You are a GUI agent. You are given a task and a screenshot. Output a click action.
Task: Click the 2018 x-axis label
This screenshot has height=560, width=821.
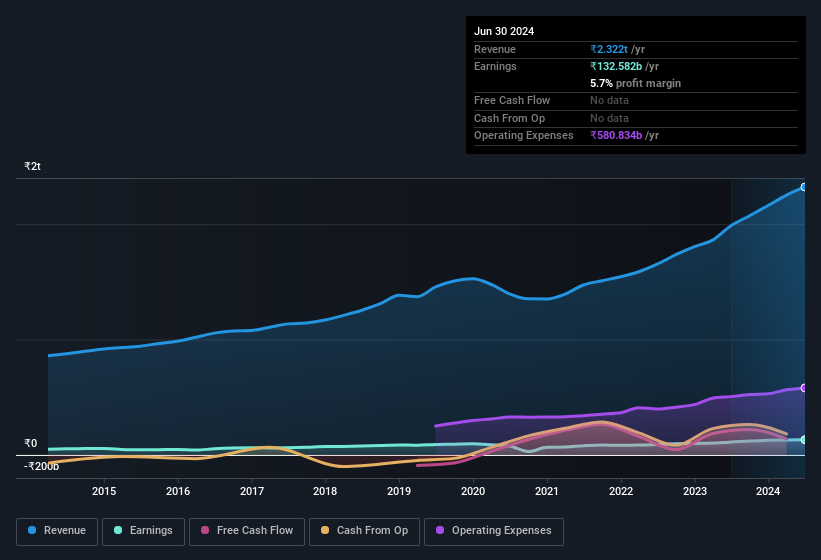325,491
